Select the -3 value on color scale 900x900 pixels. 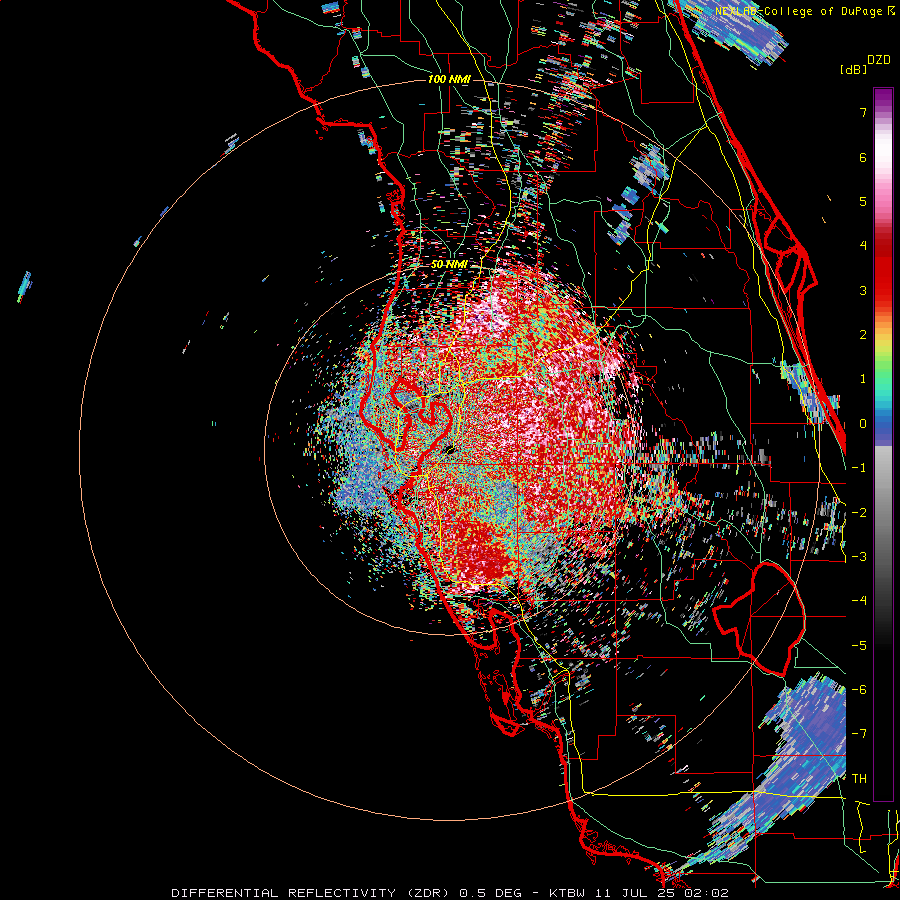tap(859, 557)
